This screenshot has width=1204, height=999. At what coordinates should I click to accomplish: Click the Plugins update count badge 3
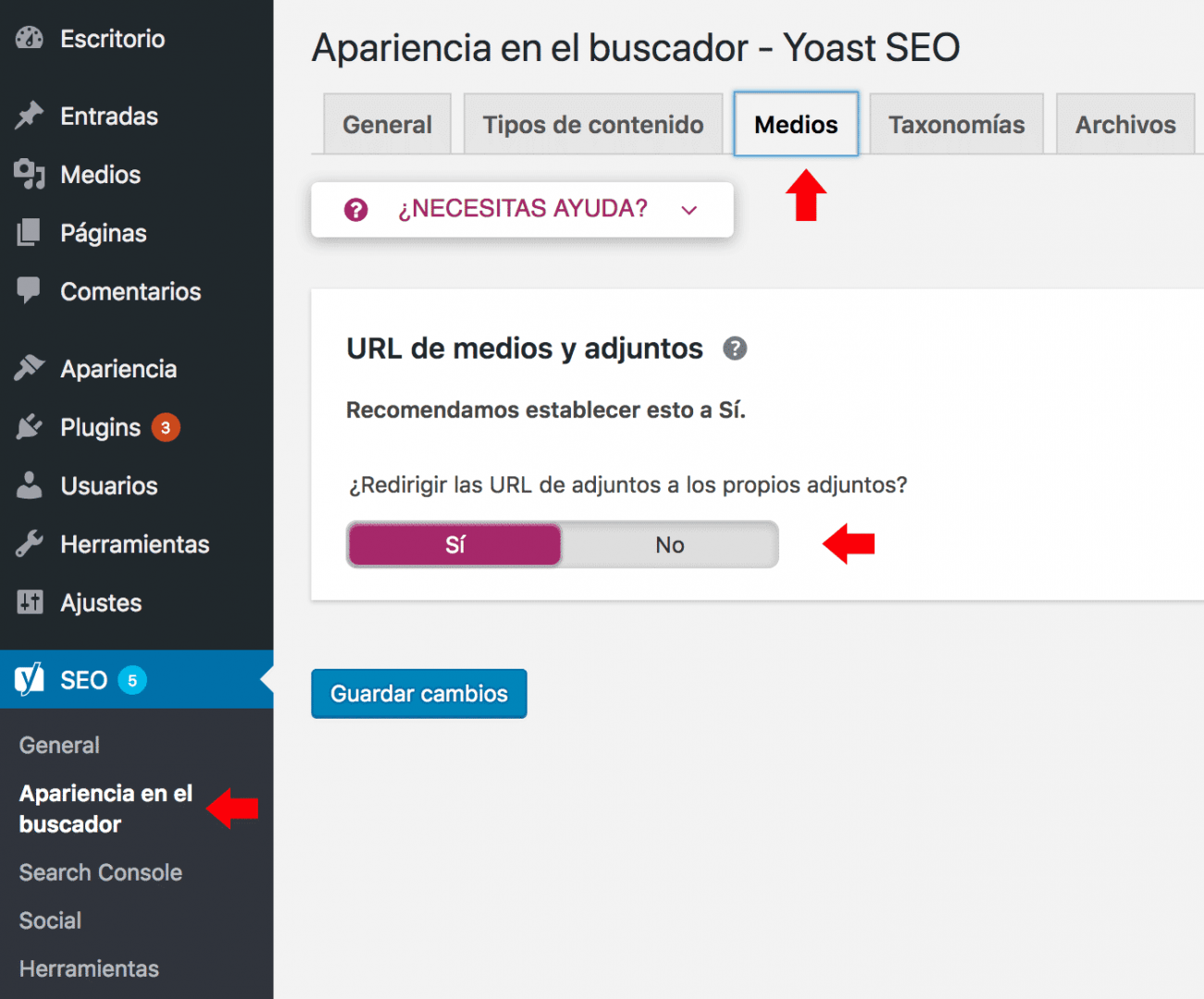[x=166, y=427]
